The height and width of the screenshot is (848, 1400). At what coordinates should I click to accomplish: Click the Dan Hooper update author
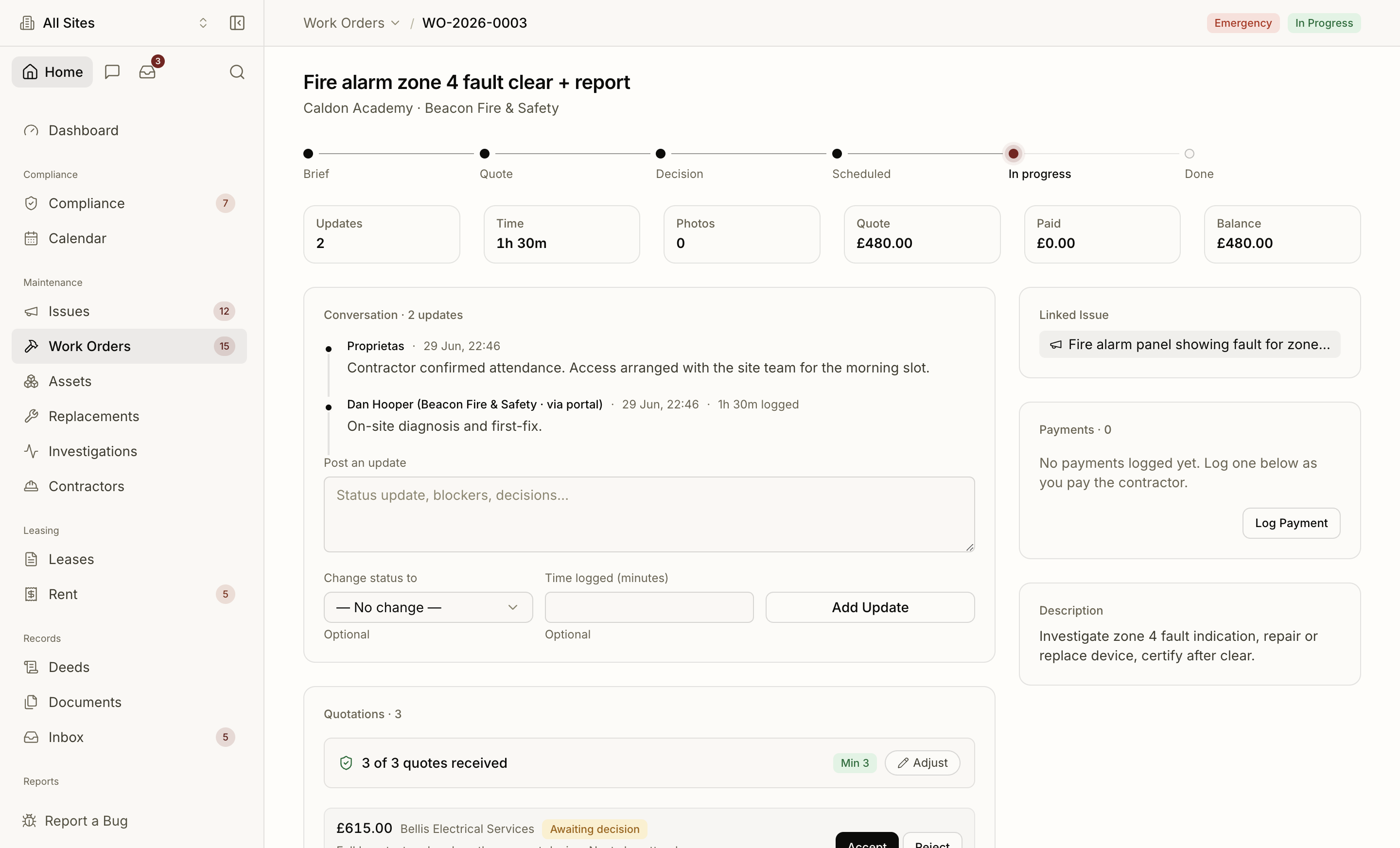(x=474, y=404)
